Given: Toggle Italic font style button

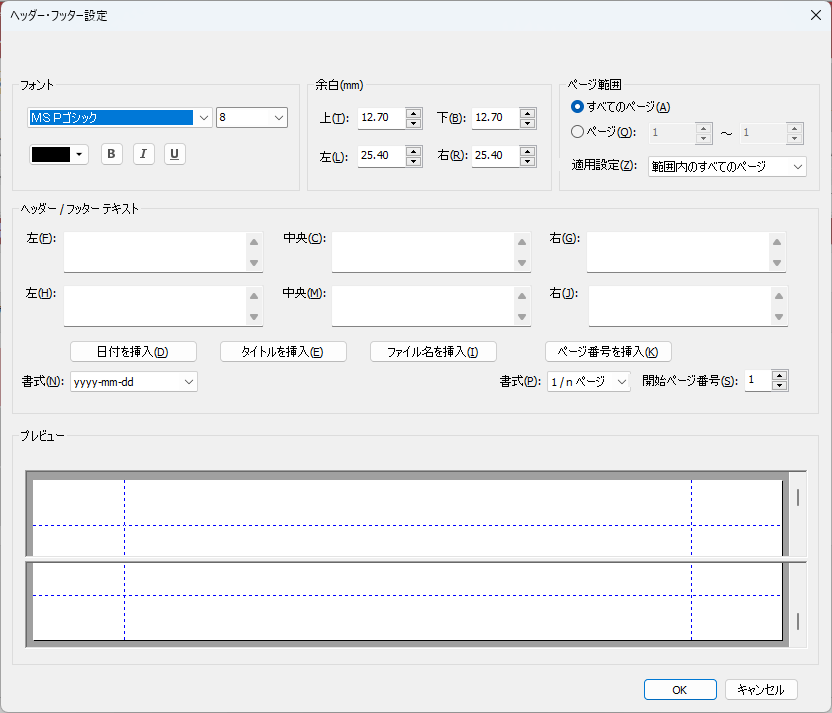Looking at the screenshot, I should [x=143, y=154].
